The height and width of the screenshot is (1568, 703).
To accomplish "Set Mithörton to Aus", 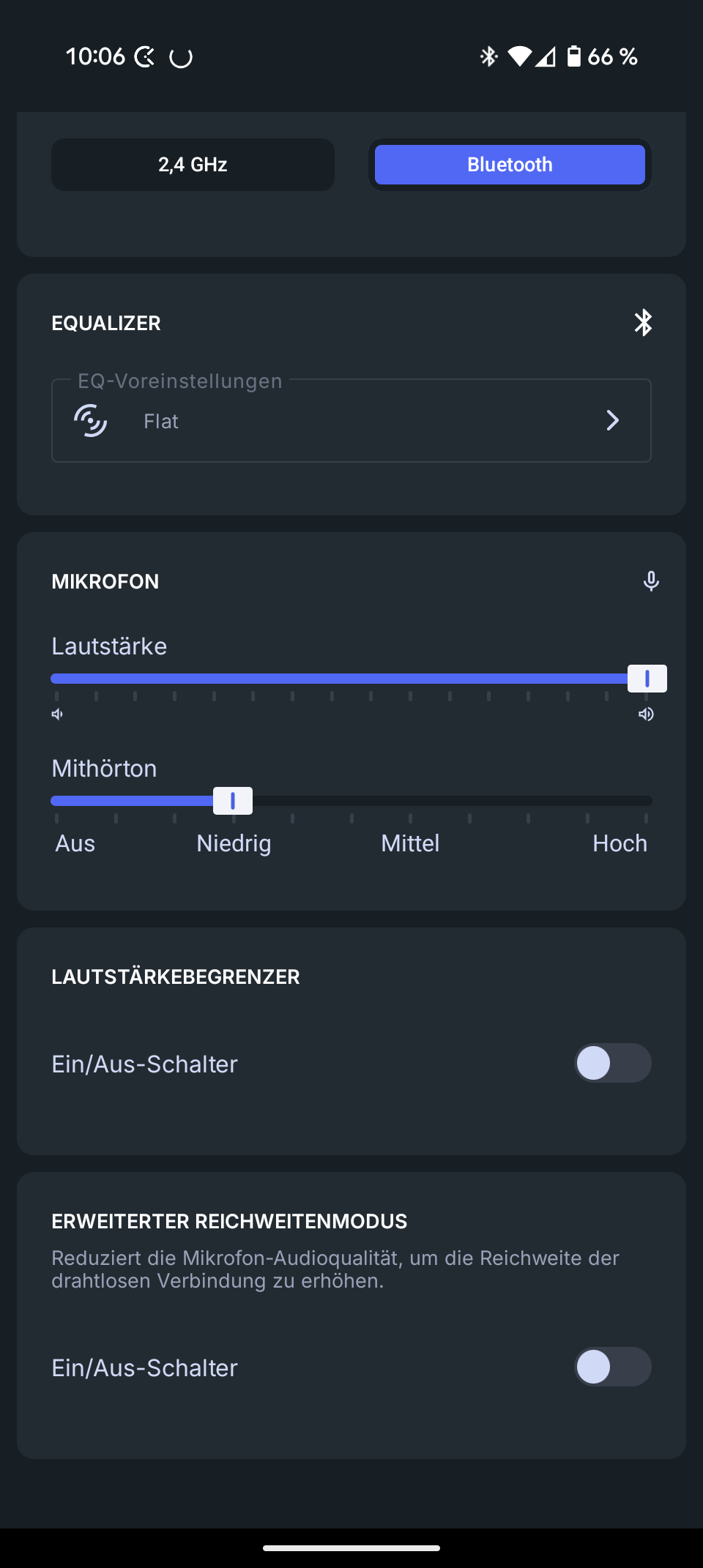I will (x=56, y=802).
